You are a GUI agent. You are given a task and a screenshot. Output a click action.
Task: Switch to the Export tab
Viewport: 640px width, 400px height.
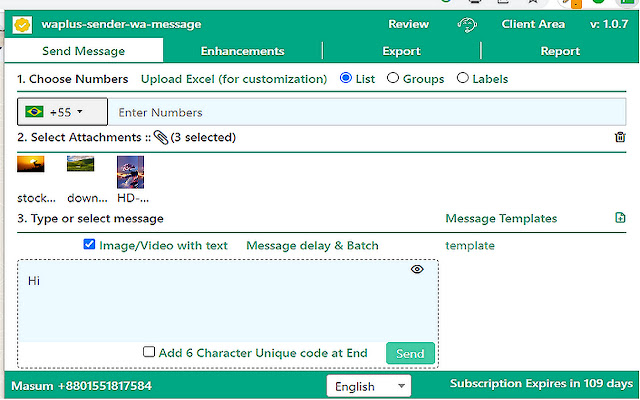tap(401, 51)
